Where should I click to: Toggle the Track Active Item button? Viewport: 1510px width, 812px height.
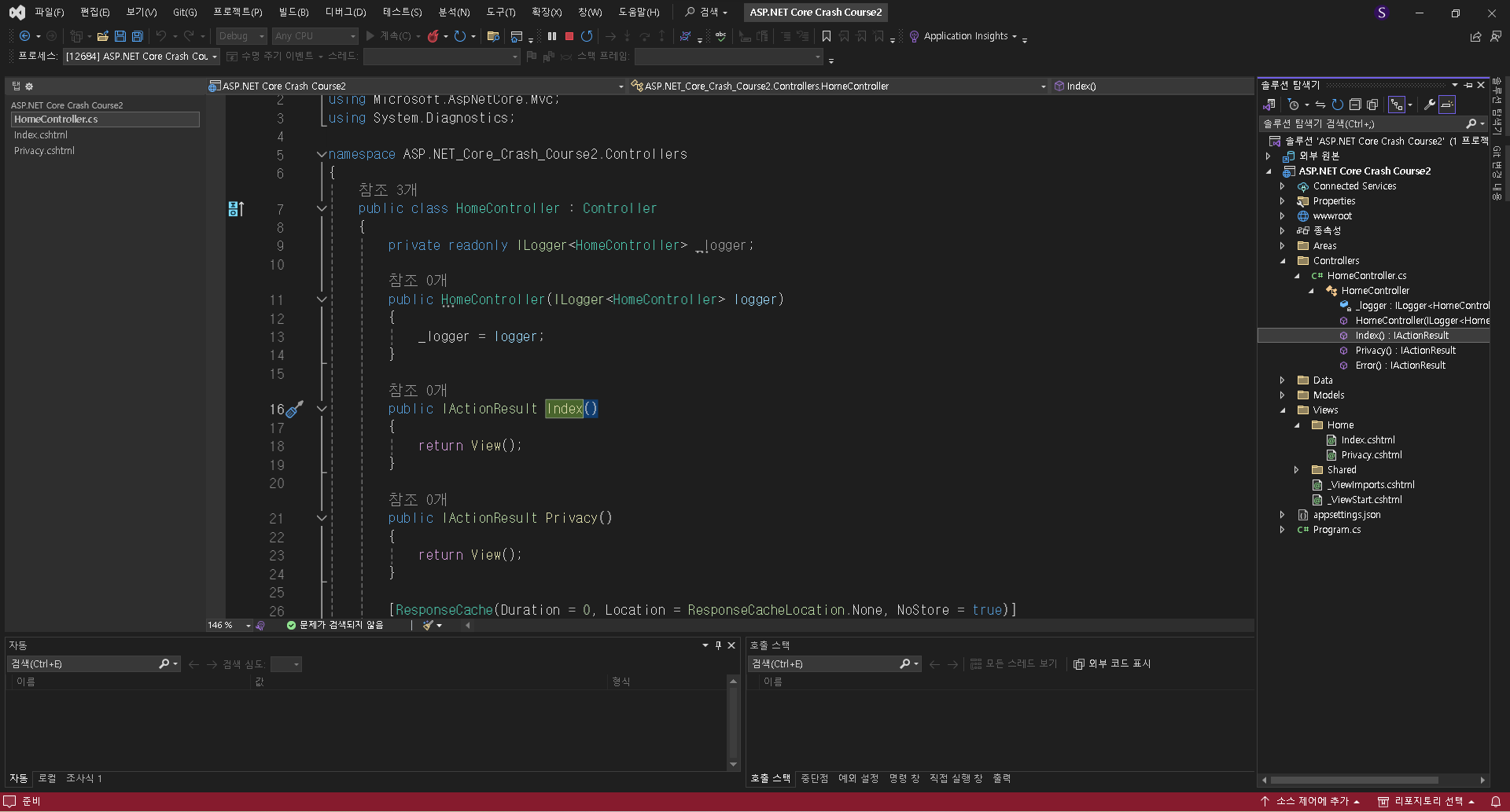click(x=1397, y=105)
